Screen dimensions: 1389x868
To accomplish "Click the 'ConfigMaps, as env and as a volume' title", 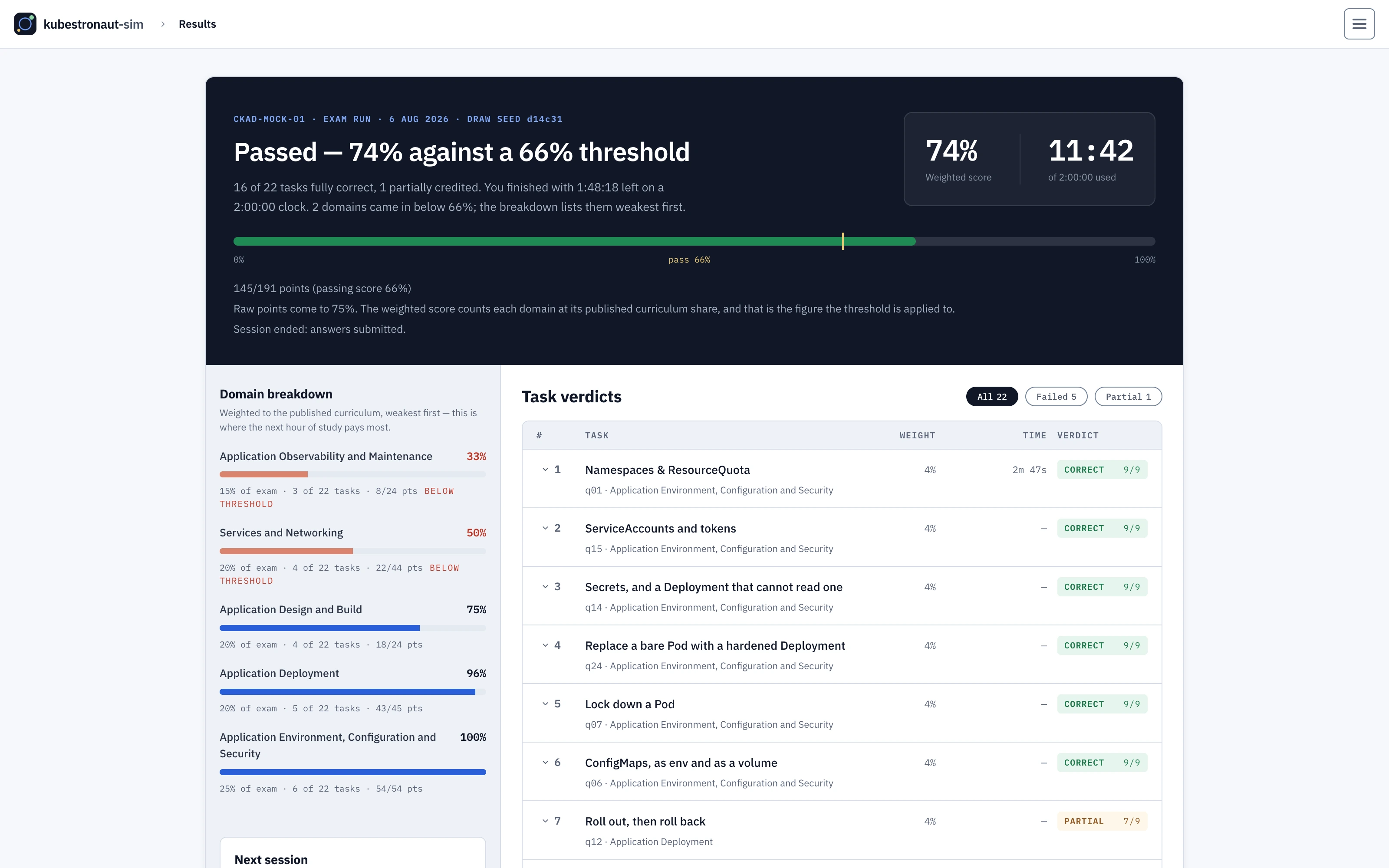I will pos(681,763).
